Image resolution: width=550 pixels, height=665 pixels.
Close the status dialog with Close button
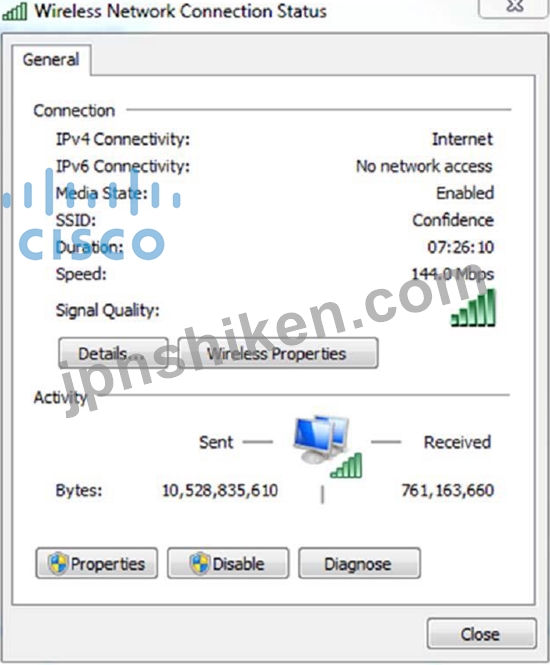482,634
